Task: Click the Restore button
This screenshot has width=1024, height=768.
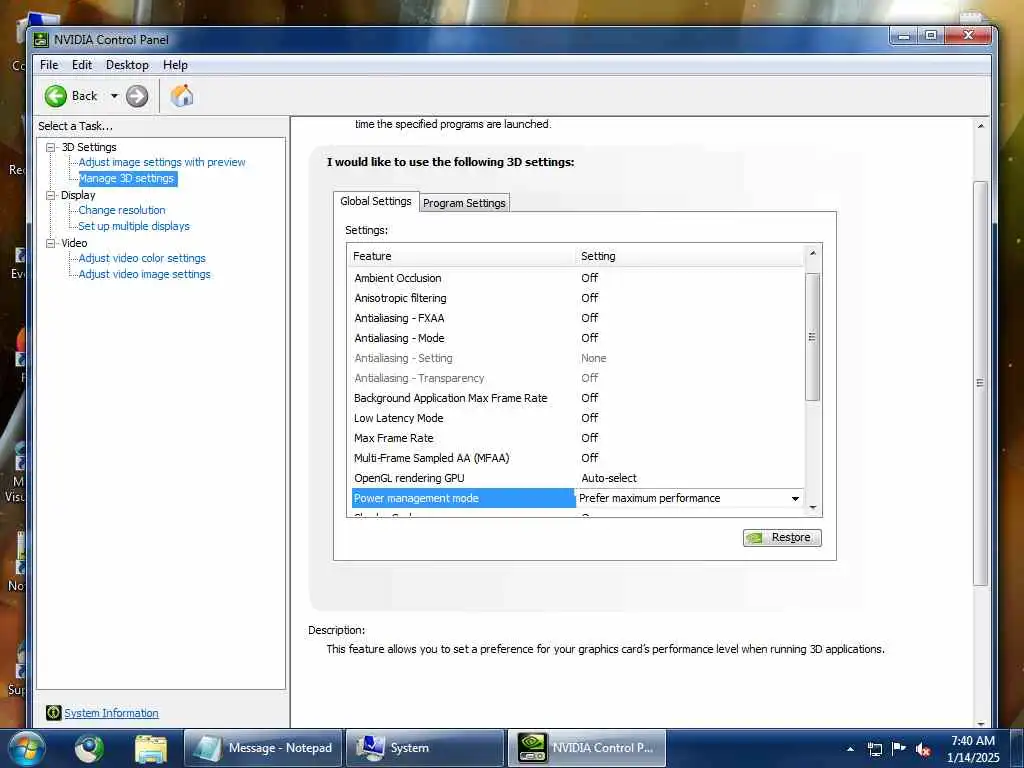Action: coord(782,537)
